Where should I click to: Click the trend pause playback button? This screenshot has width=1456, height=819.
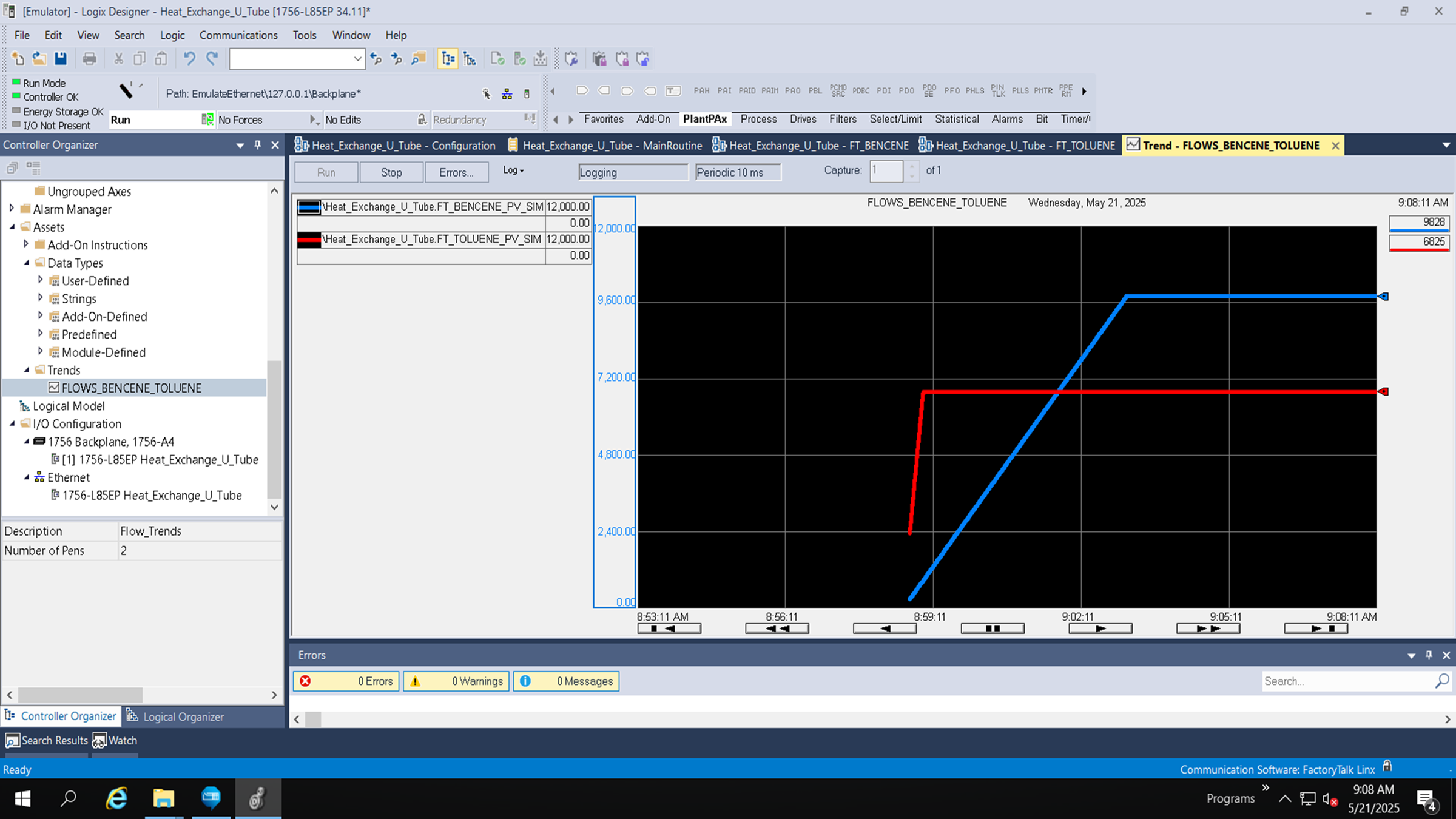tap(993, 629)
